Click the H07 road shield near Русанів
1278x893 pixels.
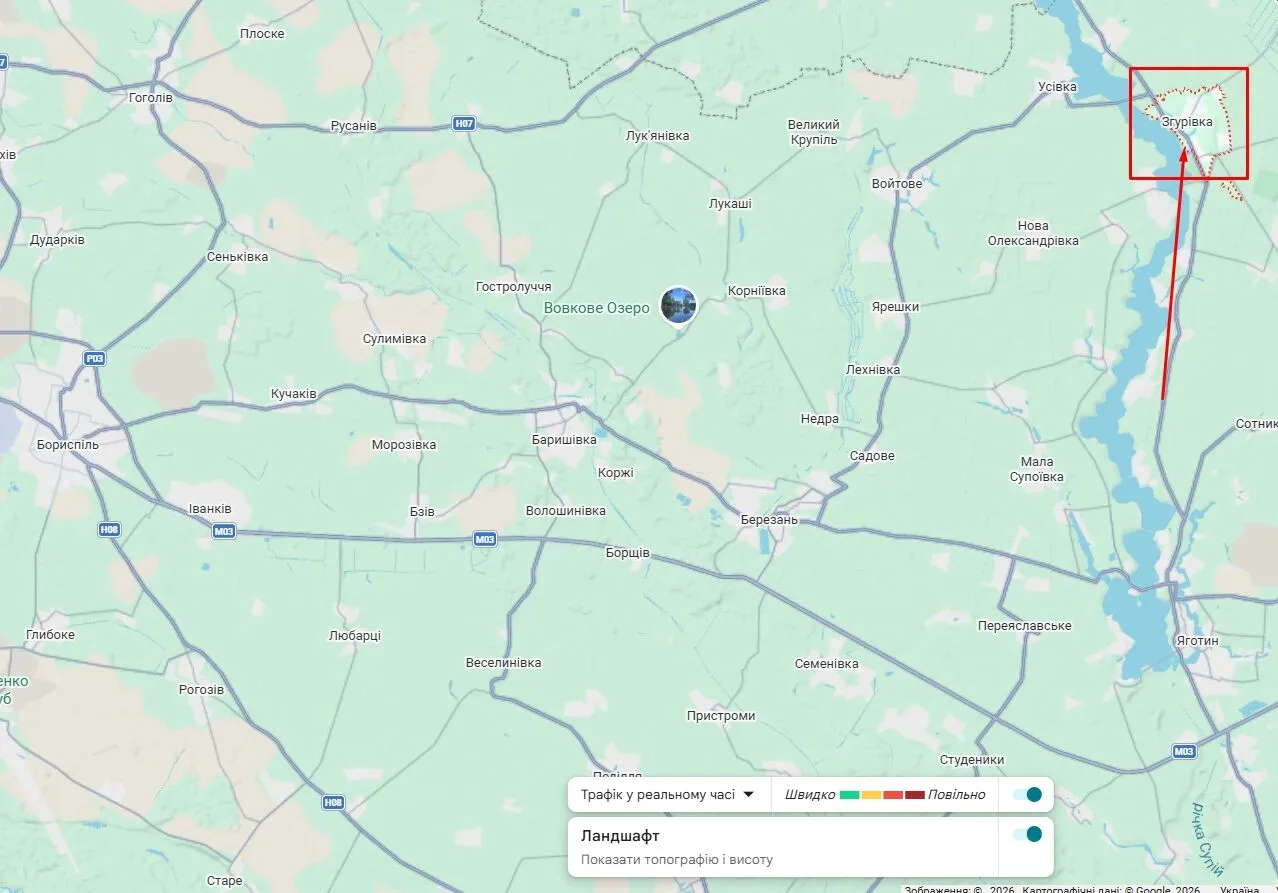point(463,124)
